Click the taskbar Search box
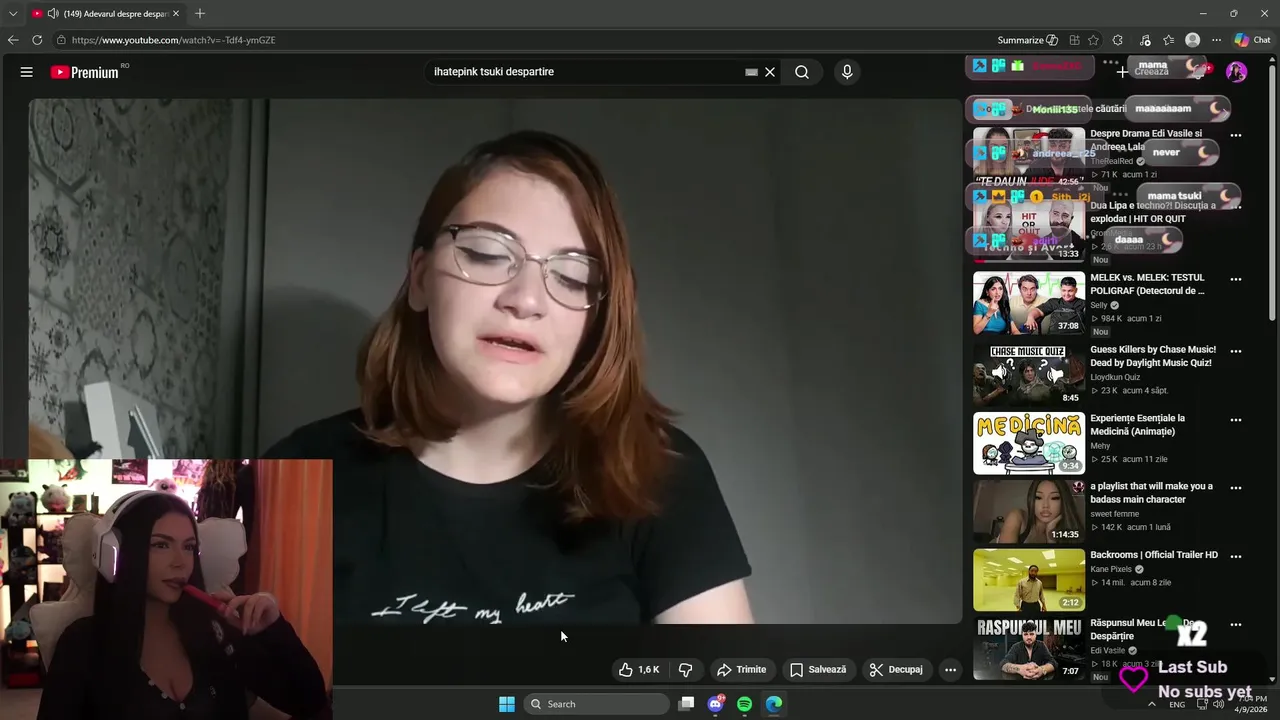The image size is (1280, 720). pos(597,704)
